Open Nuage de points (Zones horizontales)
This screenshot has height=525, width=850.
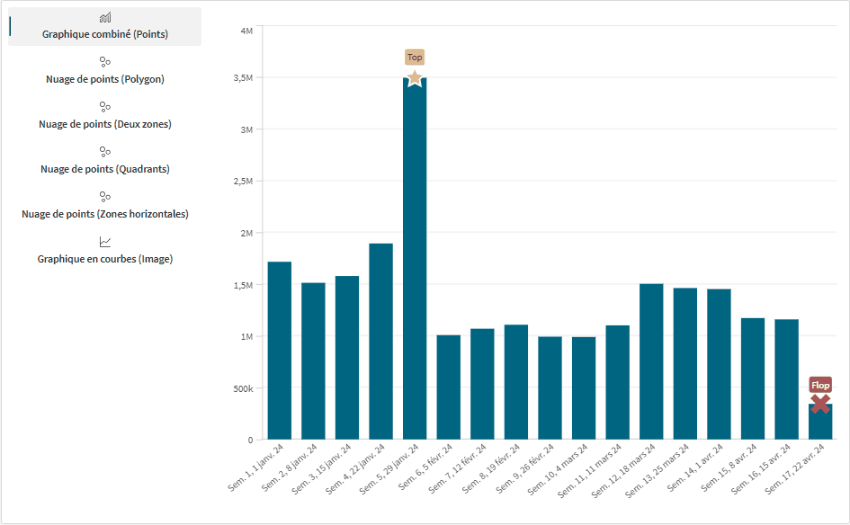point(105,214)
